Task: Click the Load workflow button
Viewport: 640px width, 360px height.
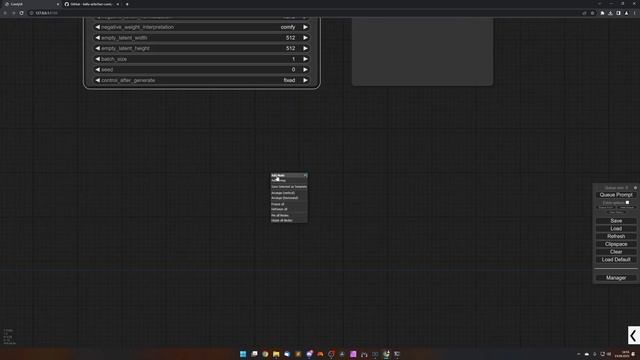Action: pyautogui.click(x=616, y=229)
